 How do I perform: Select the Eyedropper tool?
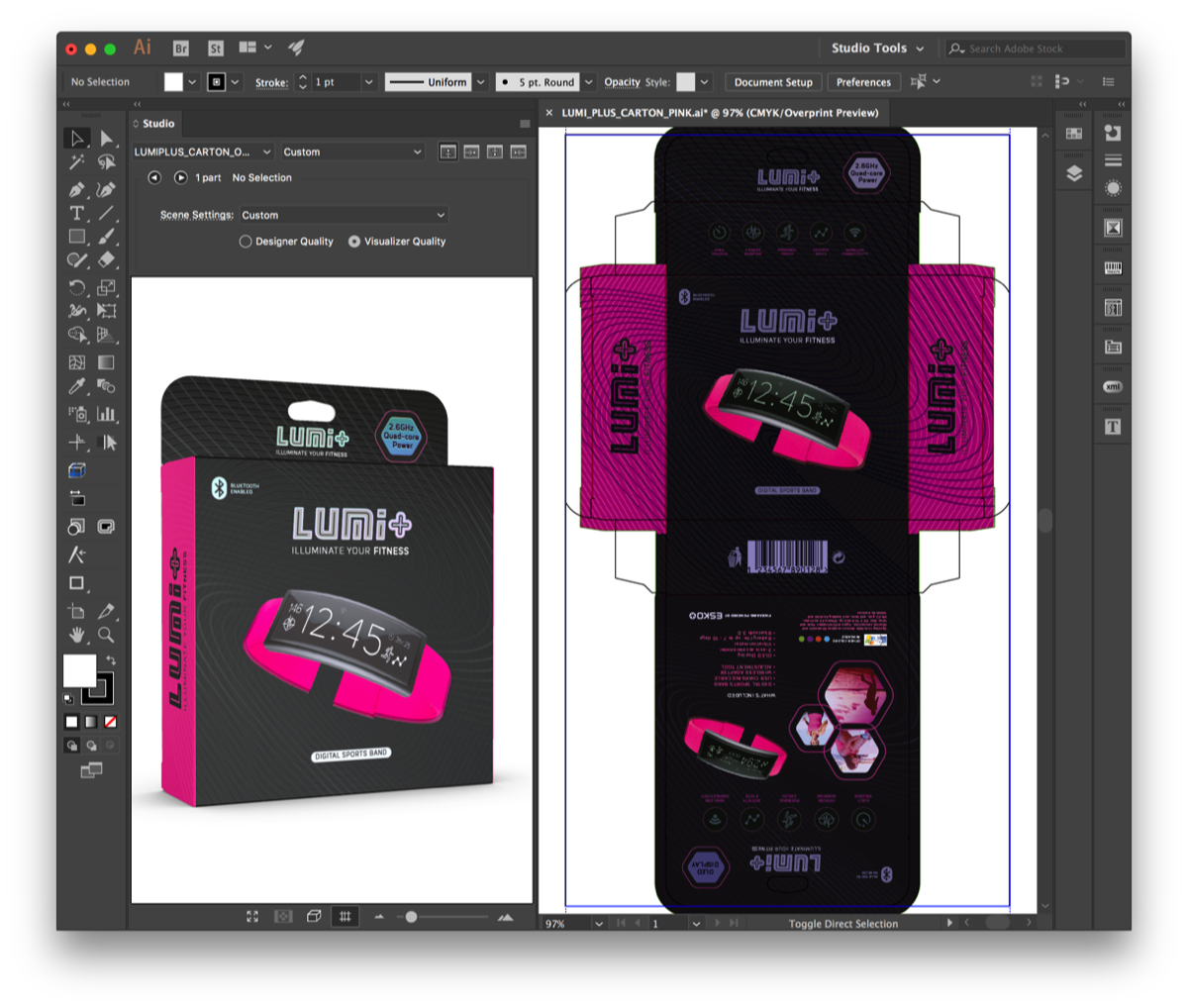click(76, 387)
